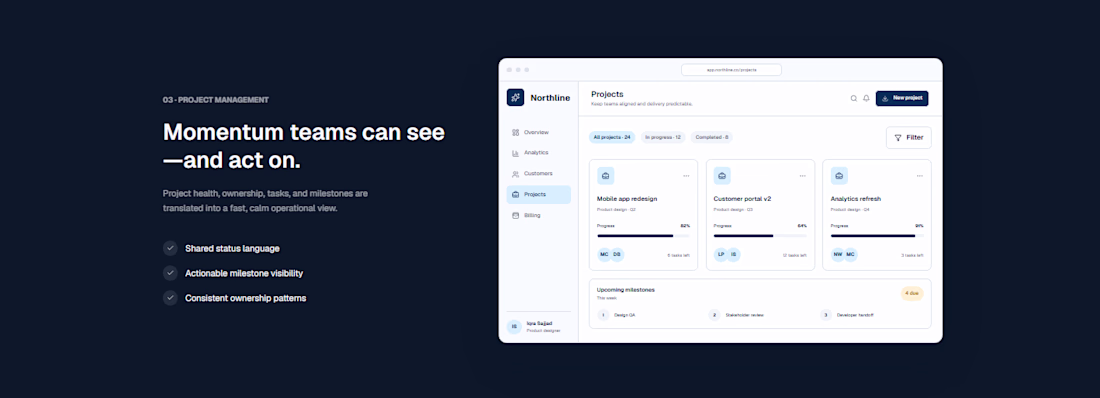1100x398 pixels.
Task: Click the Customers sidebar people icon
Action: coord(516,173)
